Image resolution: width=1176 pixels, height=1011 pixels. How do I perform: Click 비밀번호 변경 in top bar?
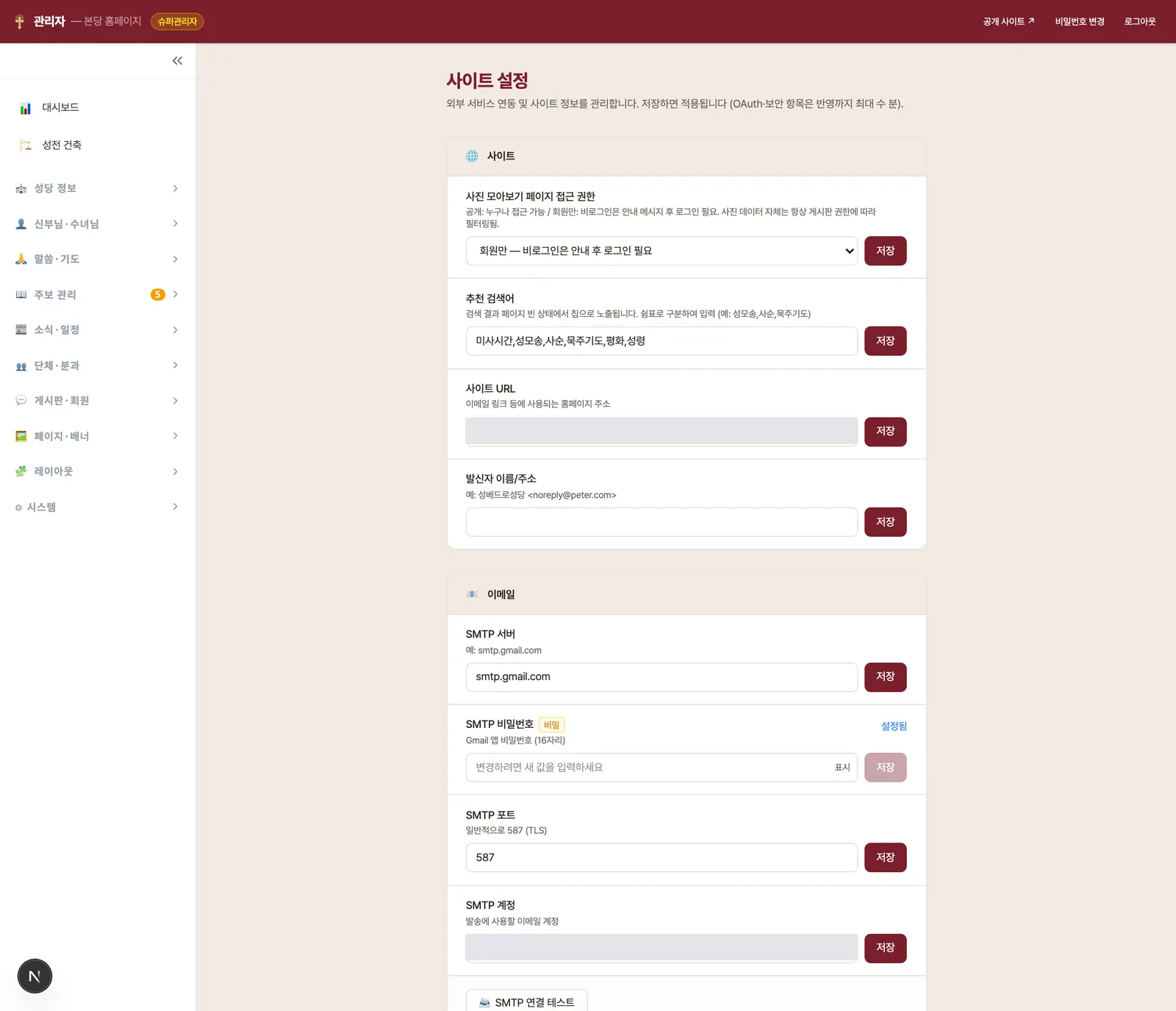click(1080, 21)
